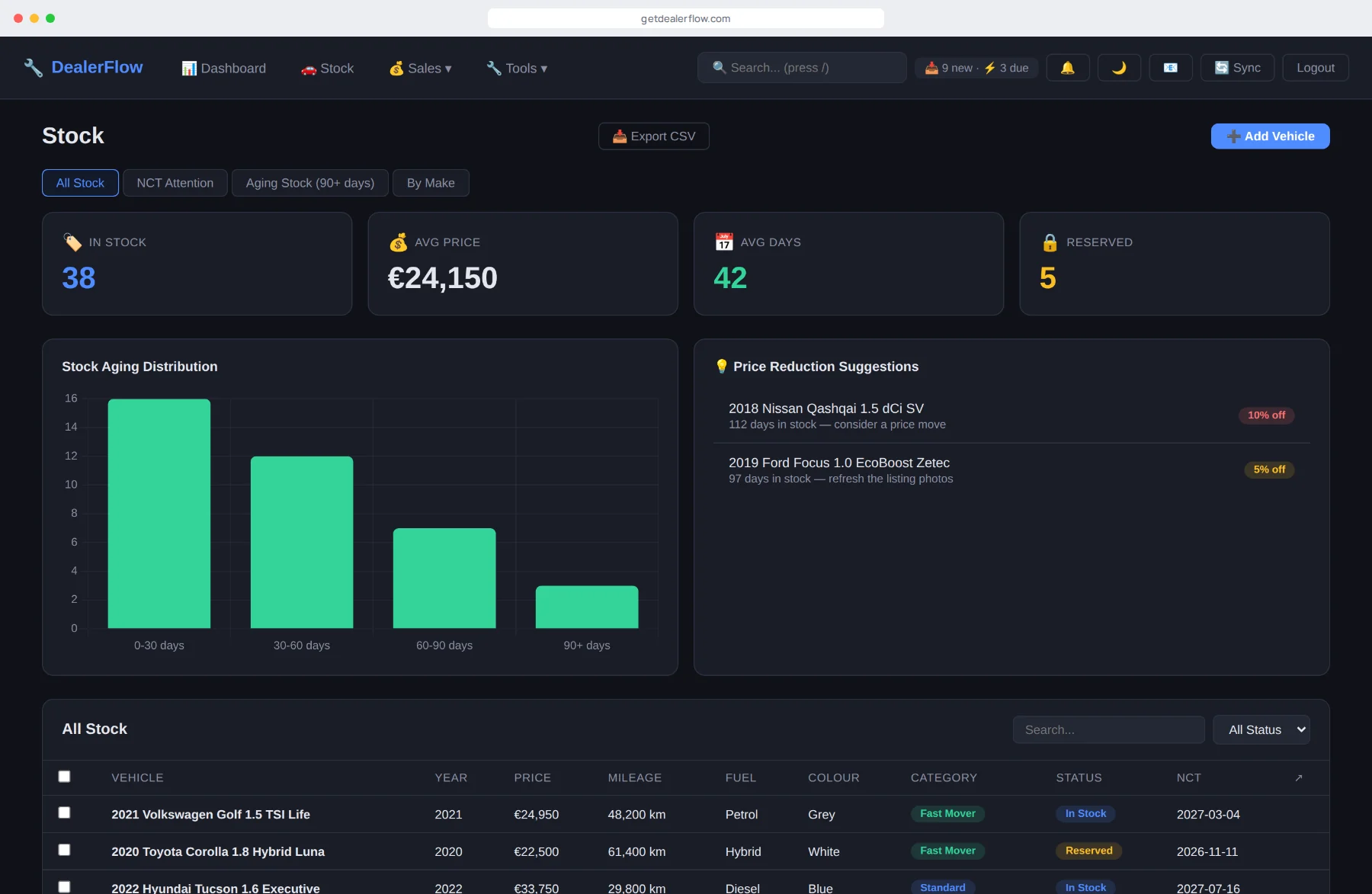
Task: Toggle dark mode moon icon
Action: (1119, 68)
